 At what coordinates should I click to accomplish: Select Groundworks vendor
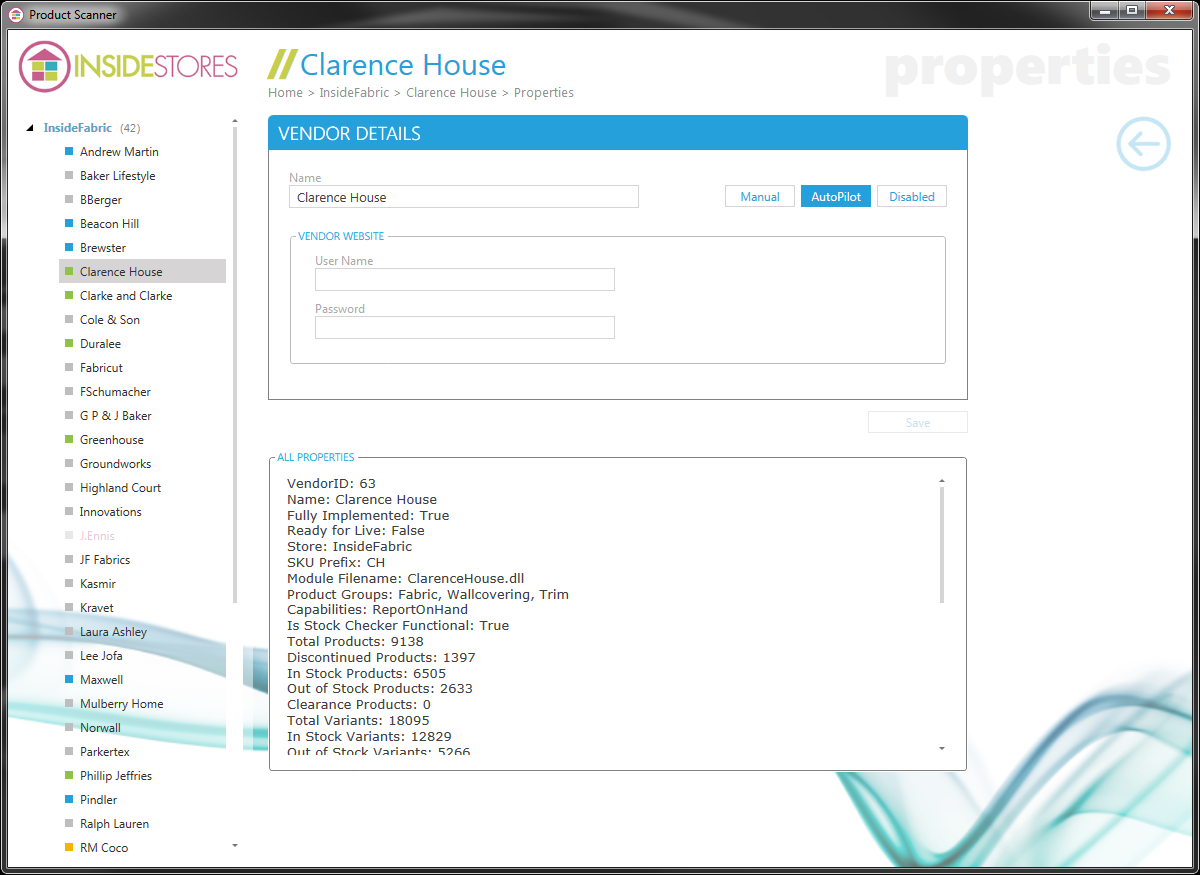point(115,464)
